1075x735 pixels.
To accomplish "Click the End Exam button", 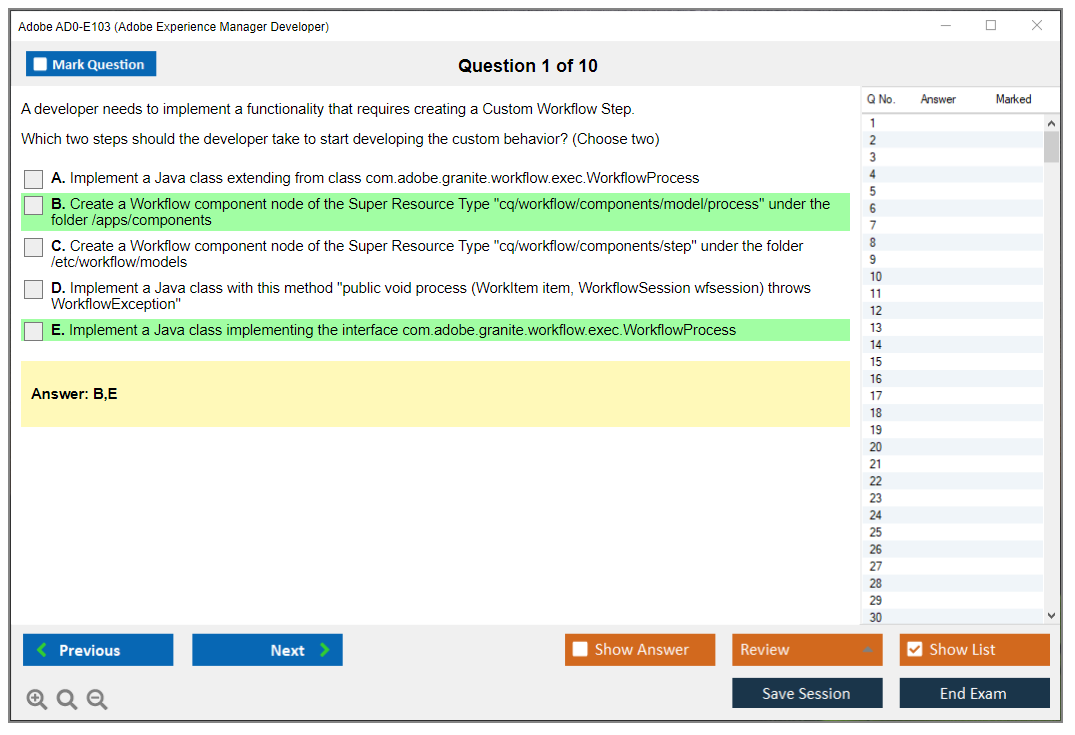I will [973, 693].
